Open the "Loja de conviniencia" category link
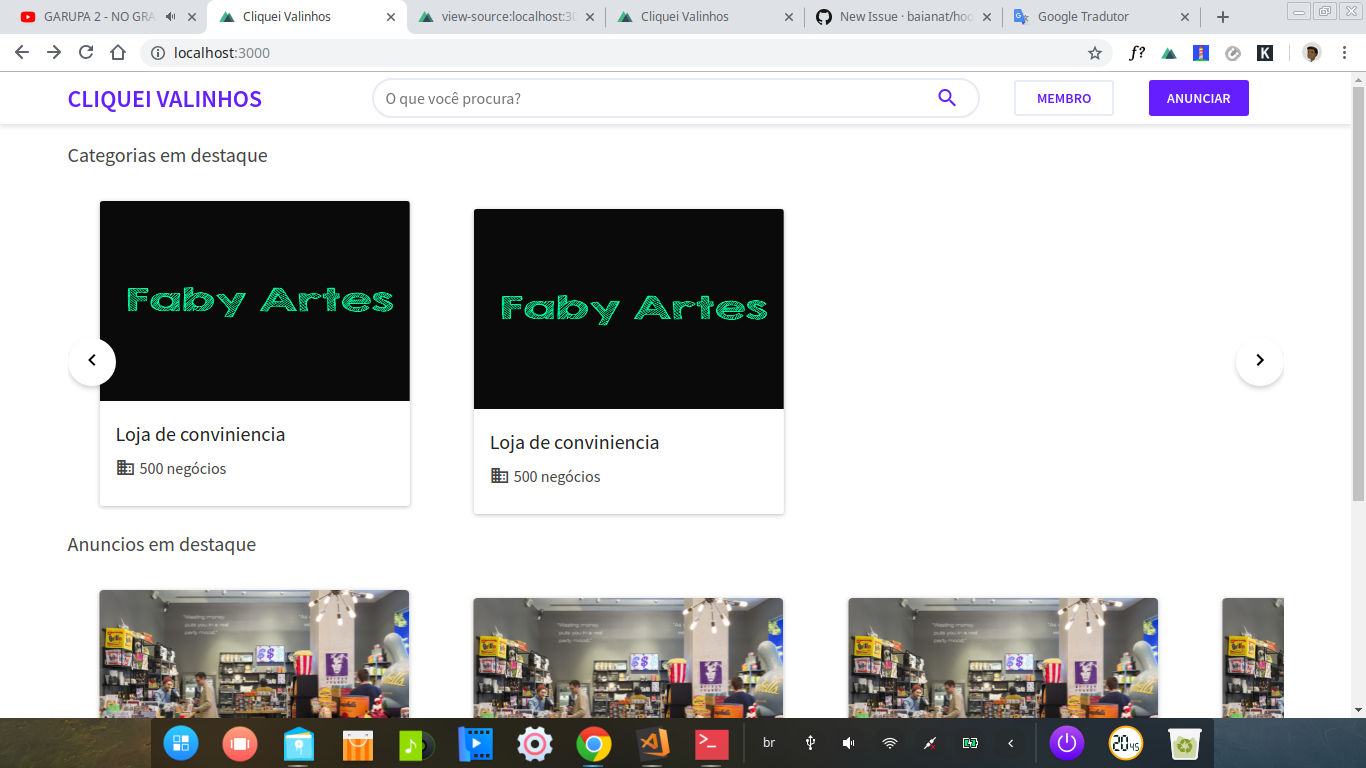The image size is (1366, 768). [201, 434]
